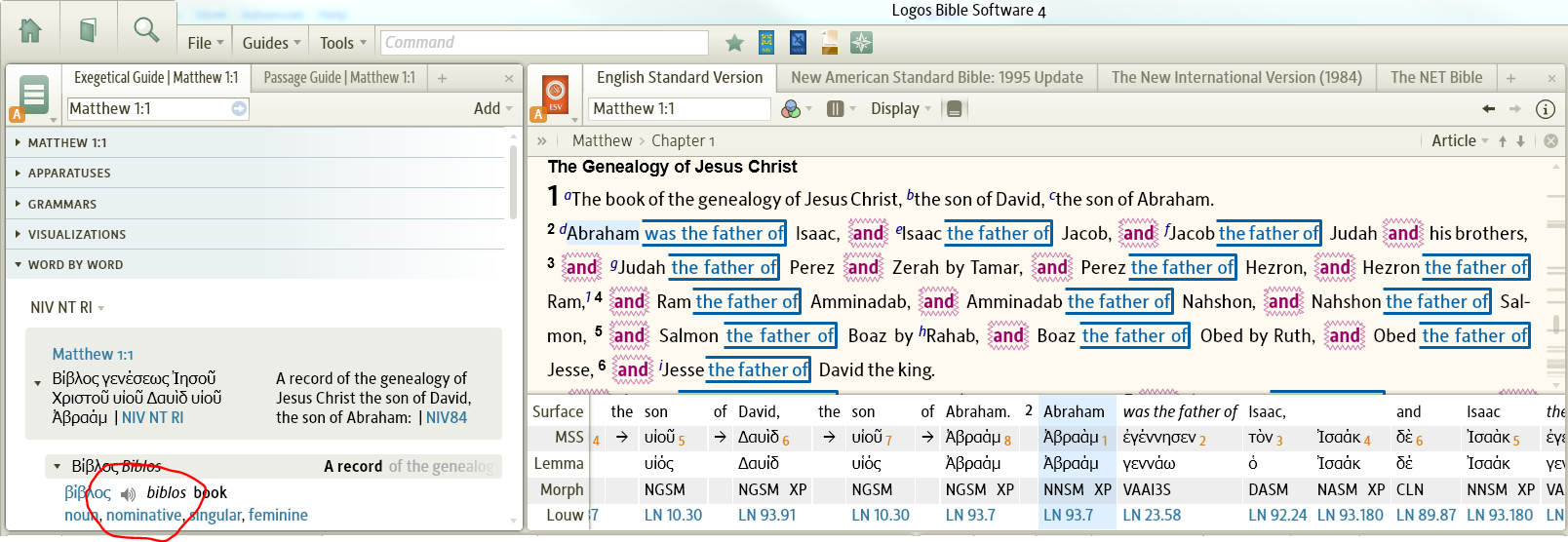Screen dimensions: 1568x542
Task: Expand the MATTHEW 1:1 section
Action: click(67, 143)
